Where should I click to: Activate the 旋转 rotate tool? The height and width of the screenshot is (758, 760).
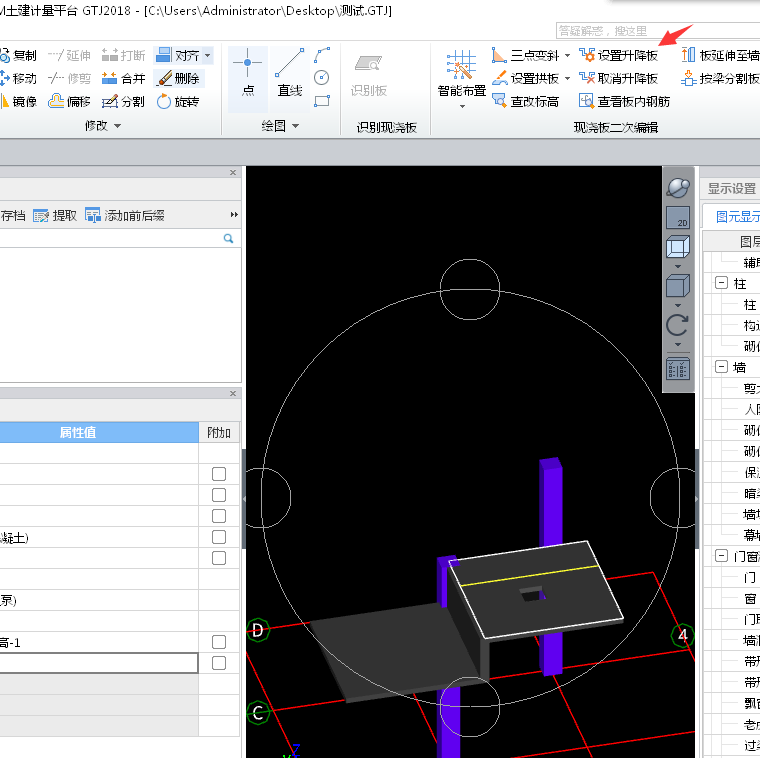tap(178, 102)
